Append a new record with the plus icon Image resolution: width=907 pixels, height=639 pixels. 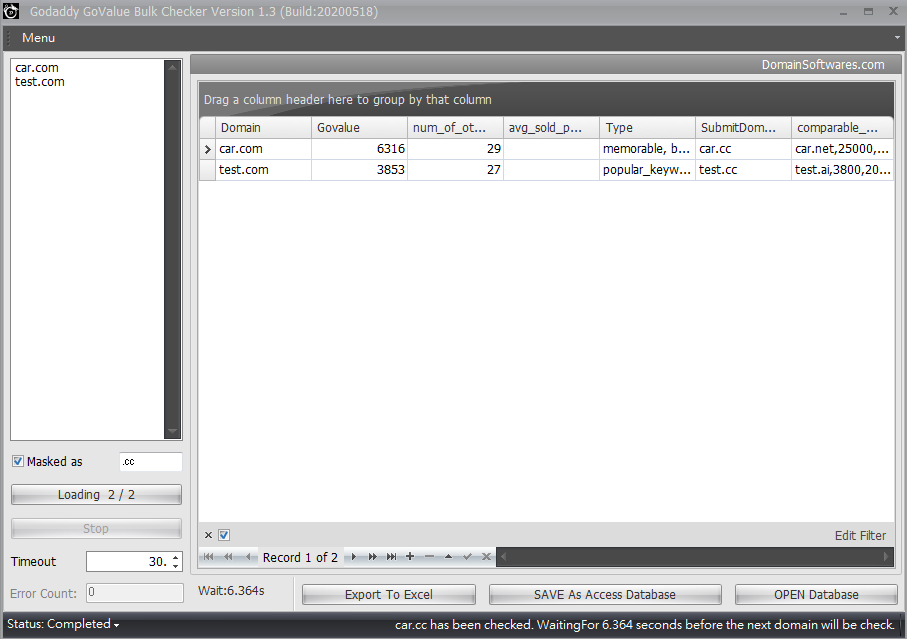[410, 557]
